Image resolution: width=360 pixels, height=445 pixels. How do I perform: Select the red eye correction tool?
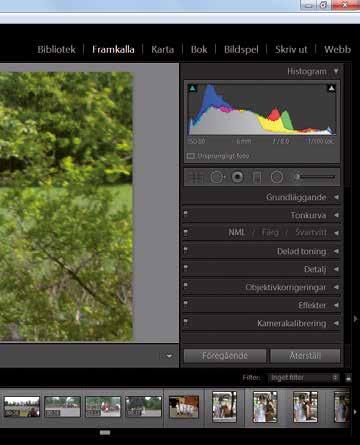pos(237,177)
